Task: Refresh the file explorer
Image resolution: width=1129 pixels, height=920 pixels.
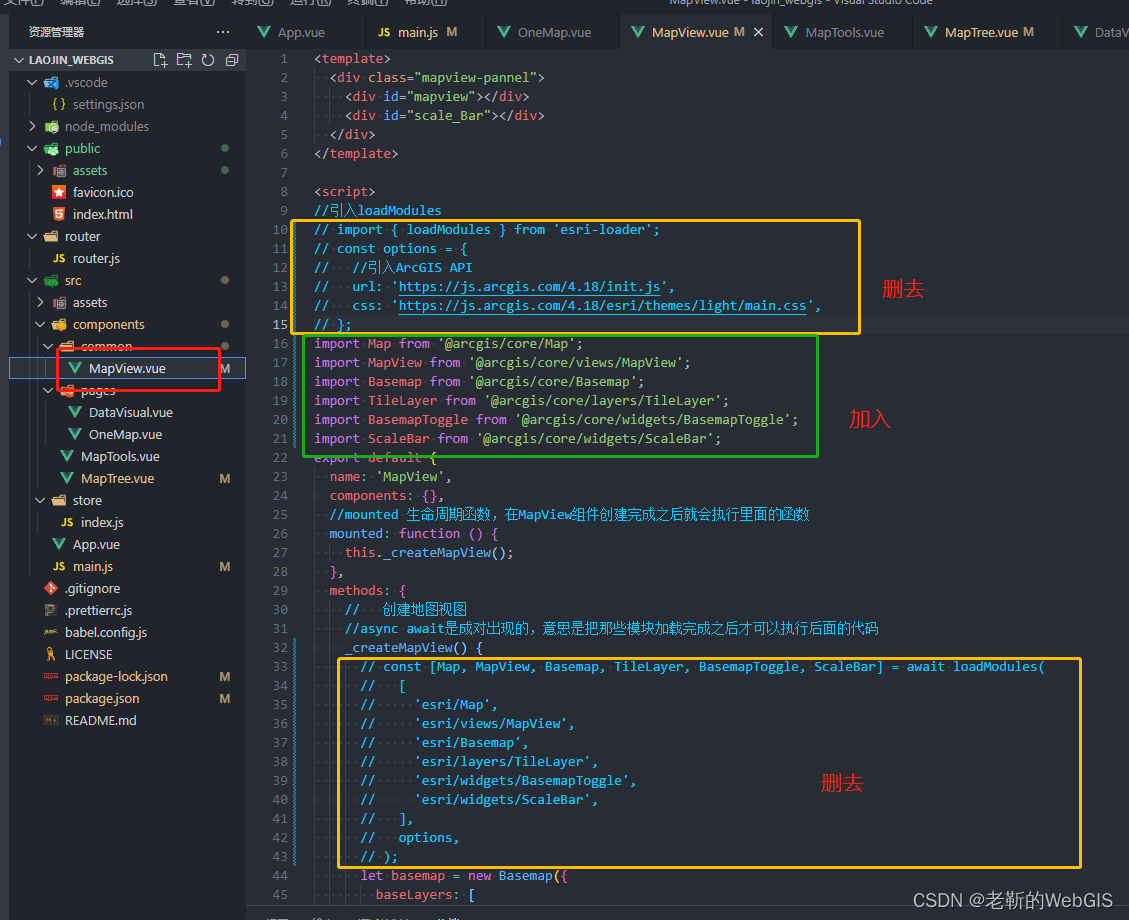Action: [x=208, y=60]
